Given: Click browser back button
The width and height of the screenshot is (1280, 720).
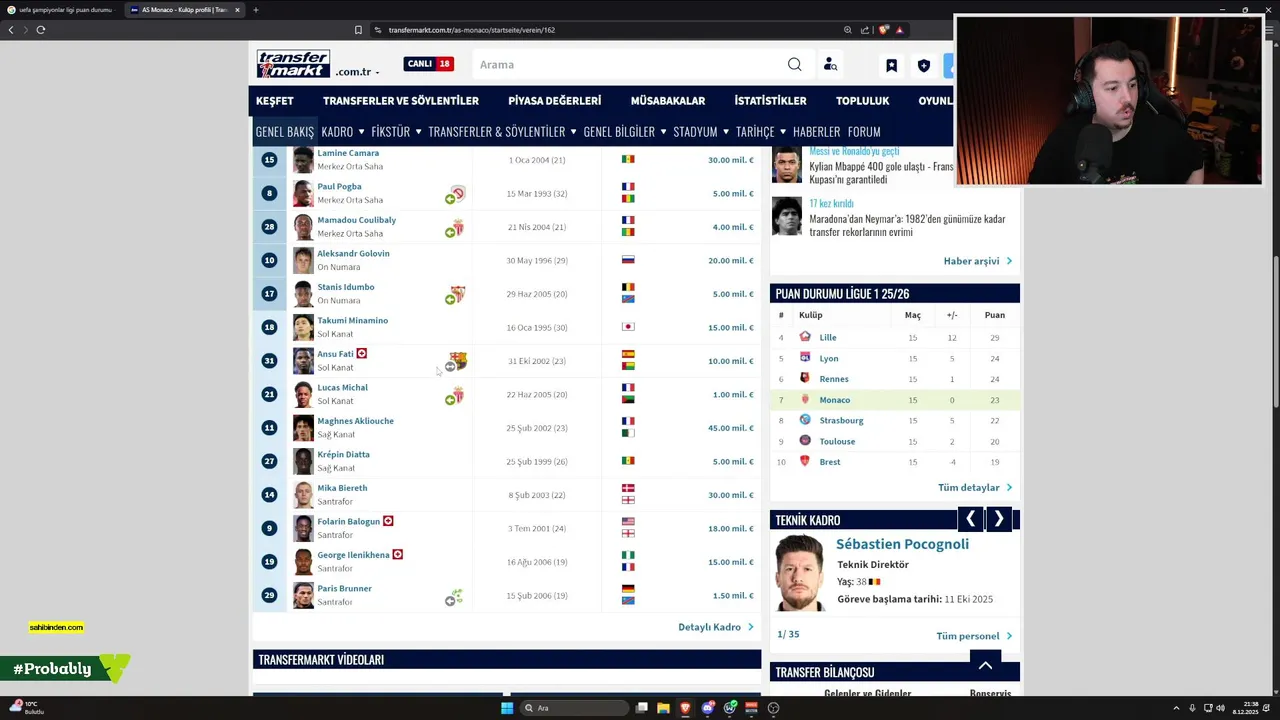Looking at the screenshot, I should (11, 30).
